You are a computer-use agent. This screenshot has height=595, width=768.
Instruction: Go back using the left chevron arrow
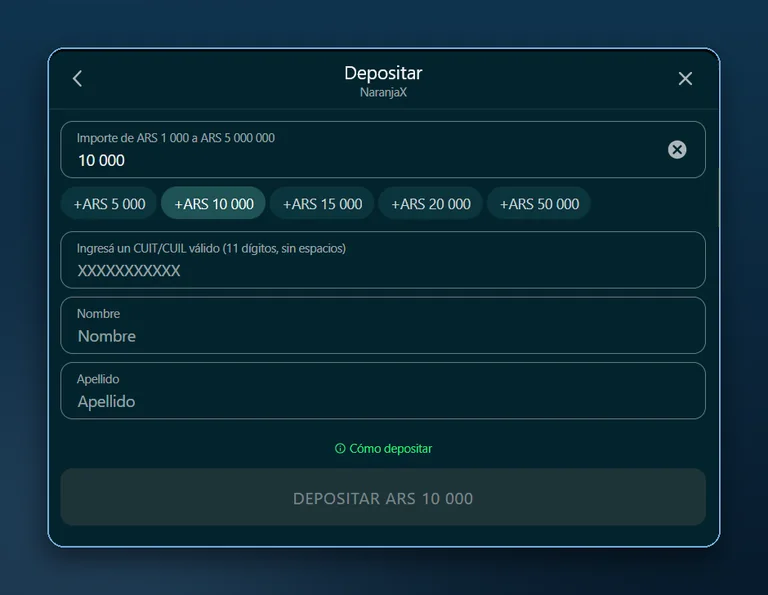point(77,78)
